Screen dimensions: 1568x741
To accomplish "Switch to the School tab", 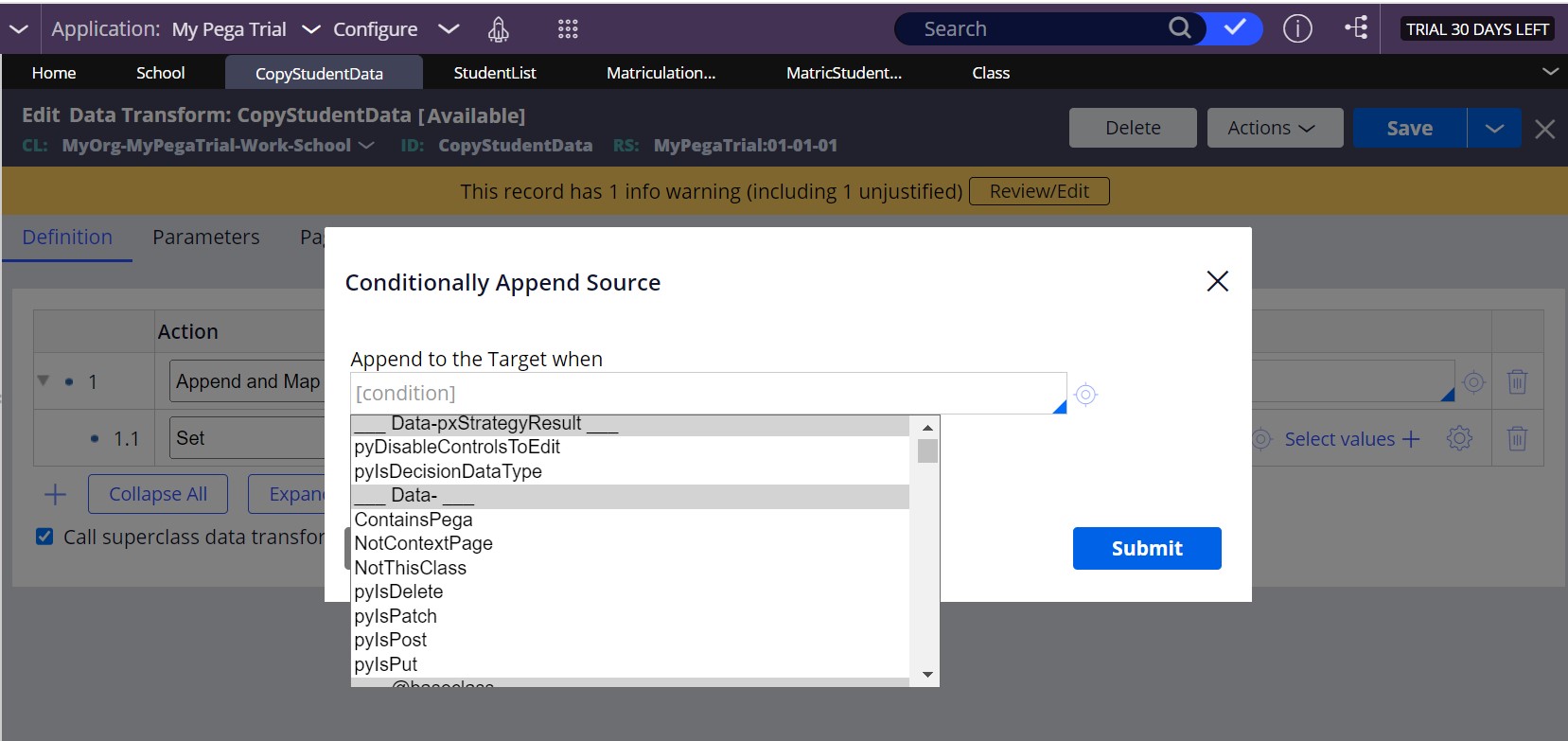I will click(x=160, y=73).
